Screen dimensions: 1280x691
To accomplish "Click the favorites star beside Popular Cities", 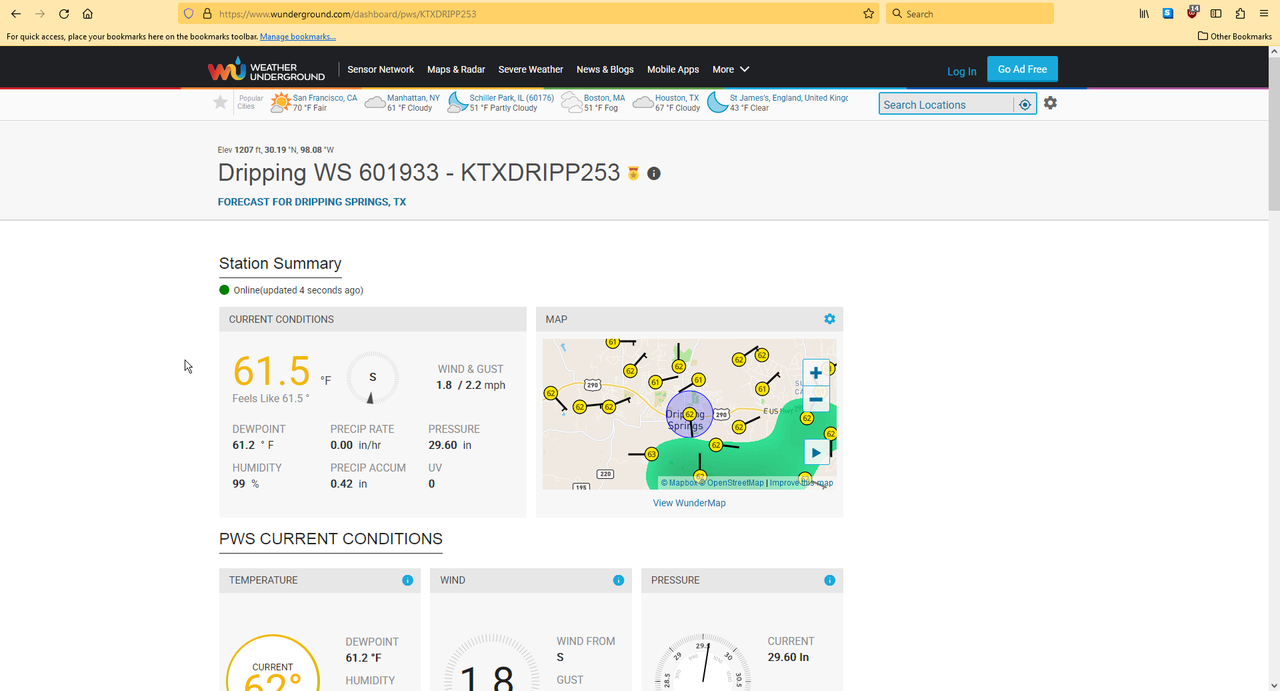I will [x=220, y=102].
